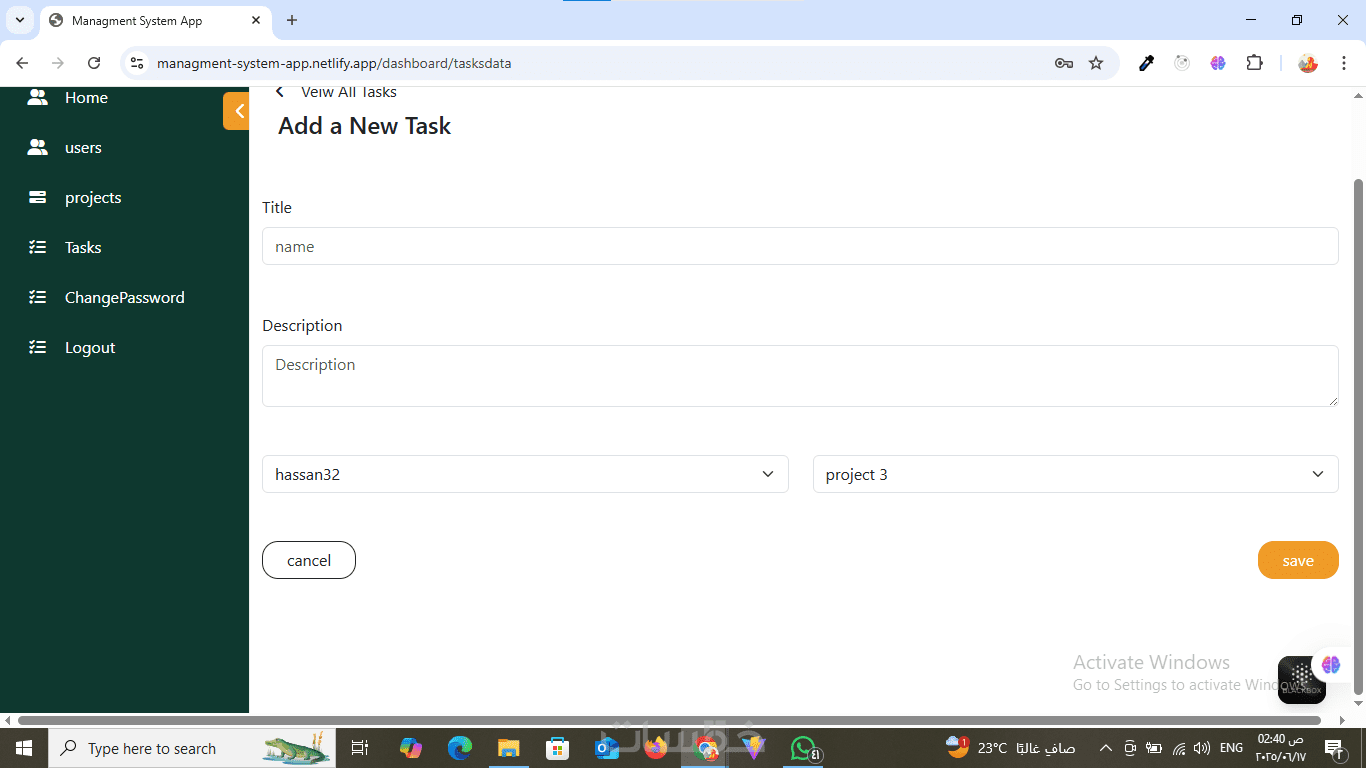Open the hassan32 user dropdown

coord(525,474)
